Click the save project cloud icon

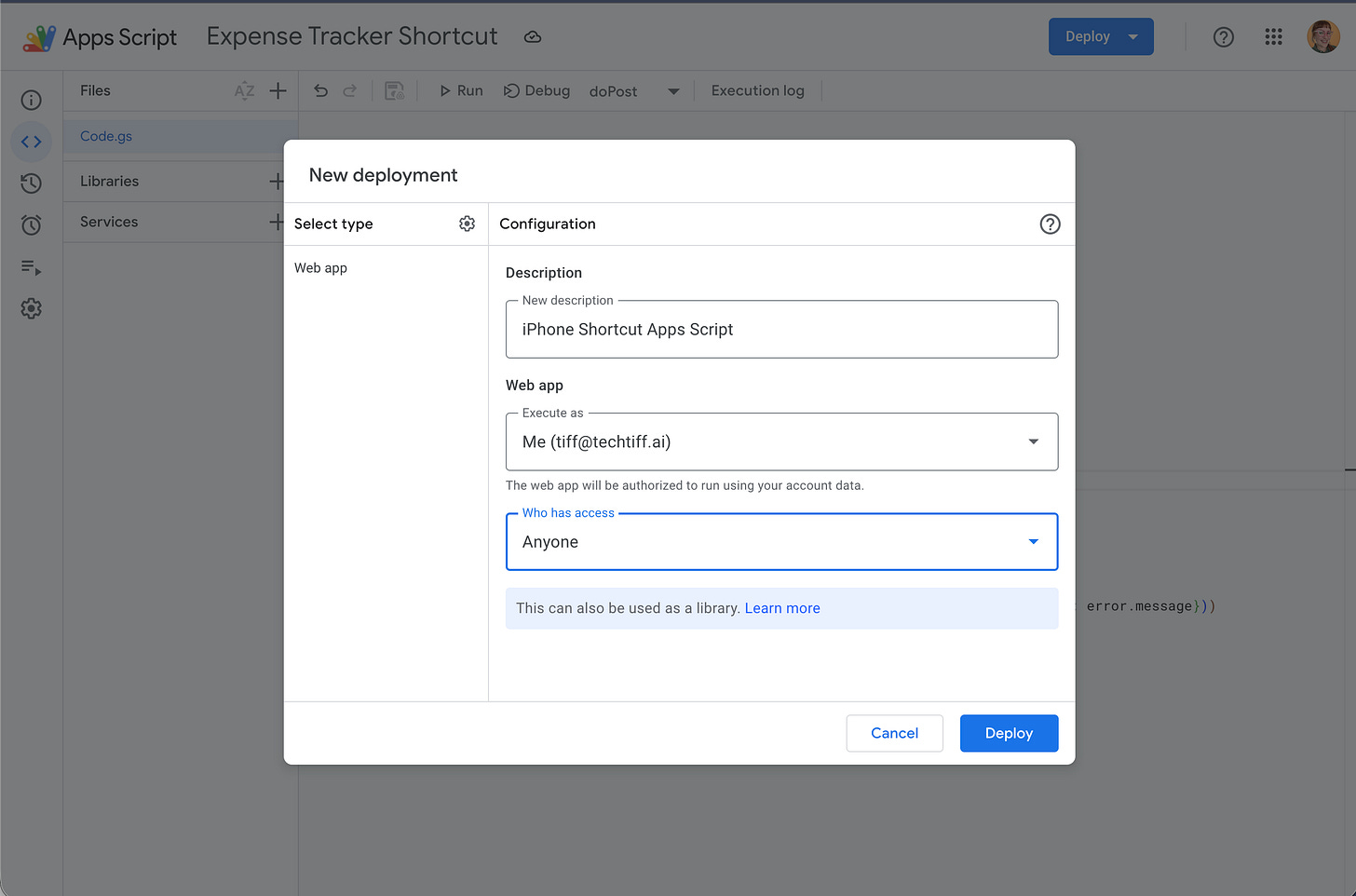(x=533, y=36)
